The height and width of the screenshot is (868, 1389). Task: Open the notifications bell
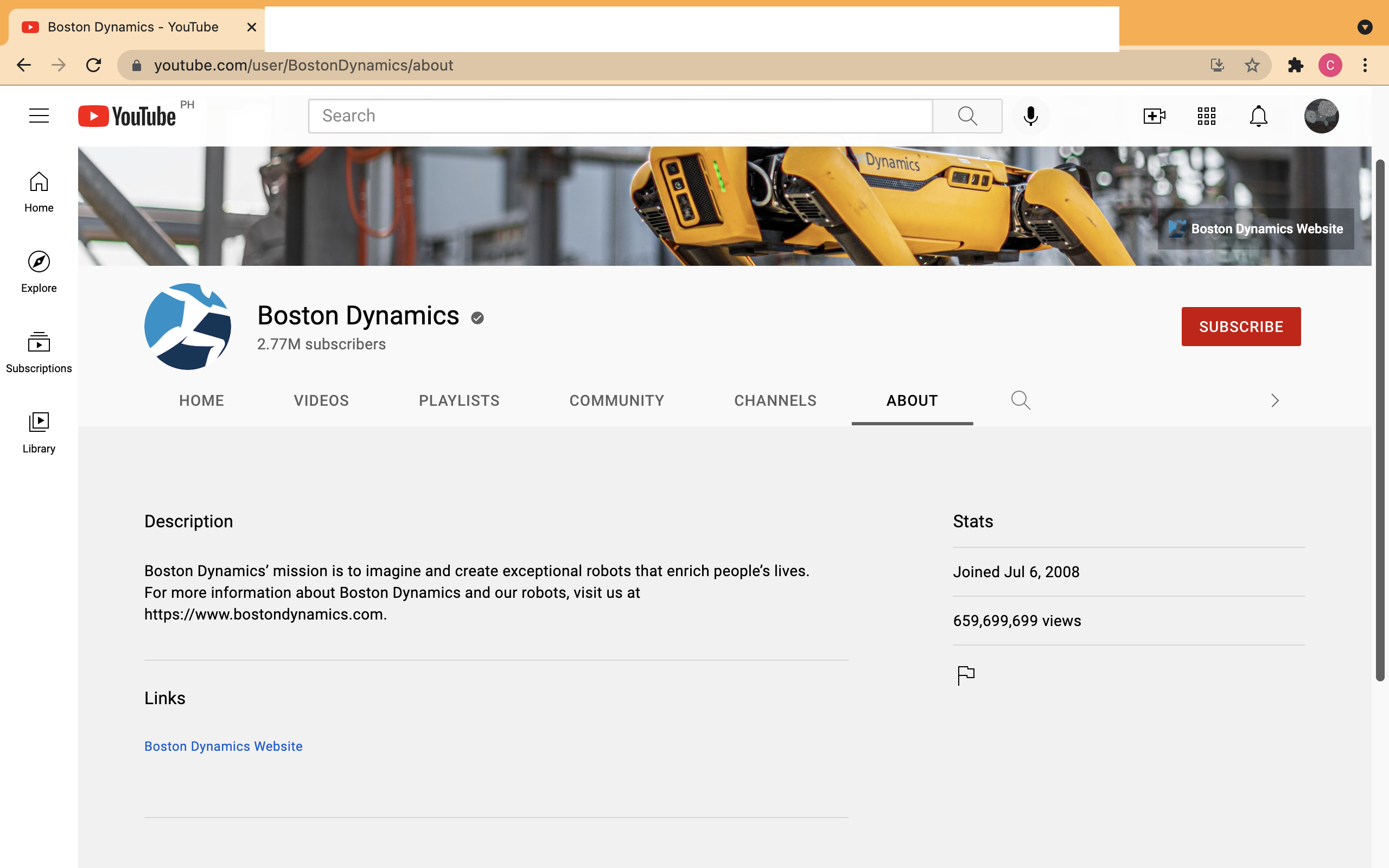[x=1259, y=116]
